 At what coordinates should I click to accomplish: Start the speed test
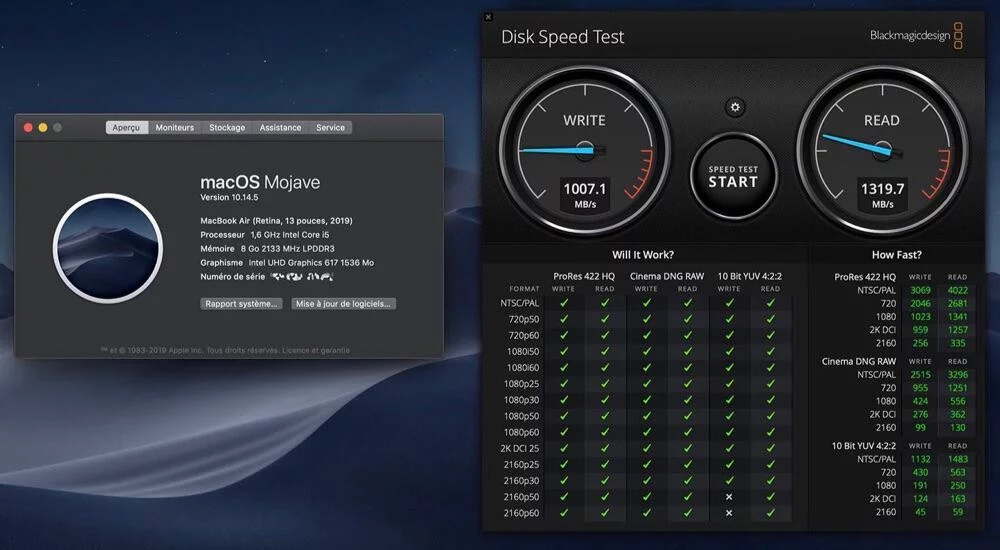click(733, 177)
